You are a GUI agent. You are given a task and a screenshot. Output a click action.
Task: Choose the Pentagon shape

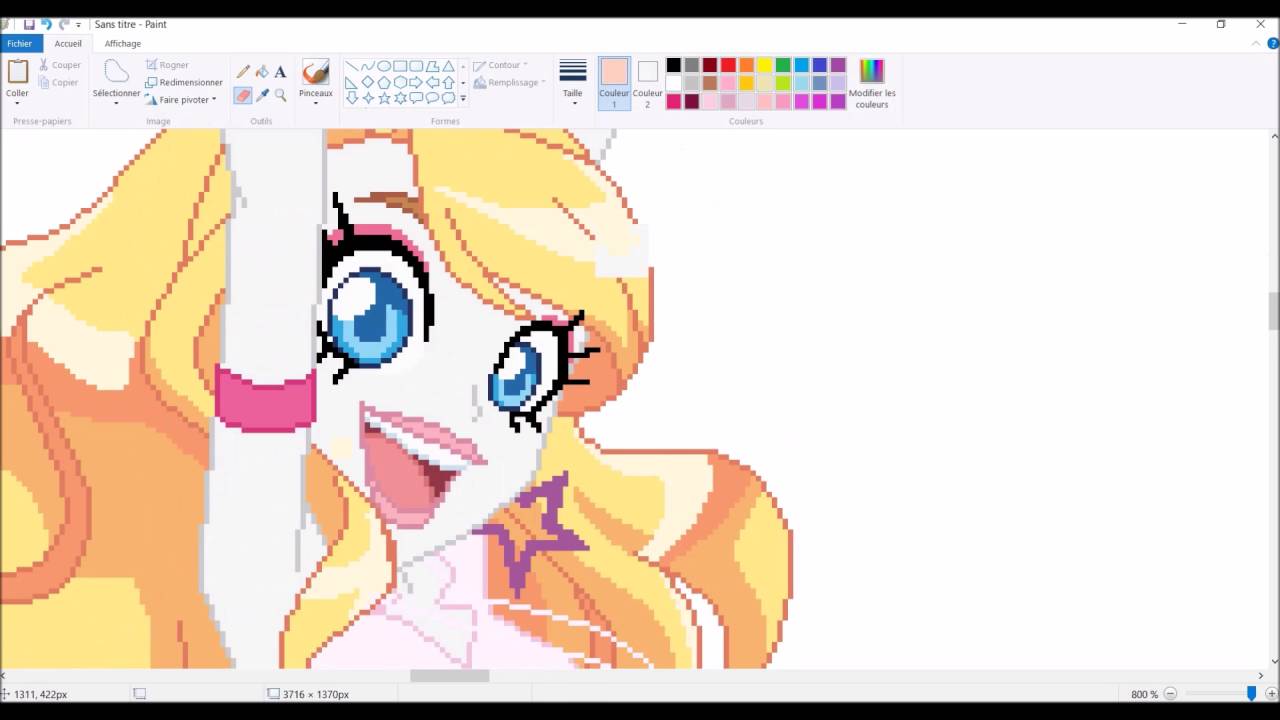point(384,82)
